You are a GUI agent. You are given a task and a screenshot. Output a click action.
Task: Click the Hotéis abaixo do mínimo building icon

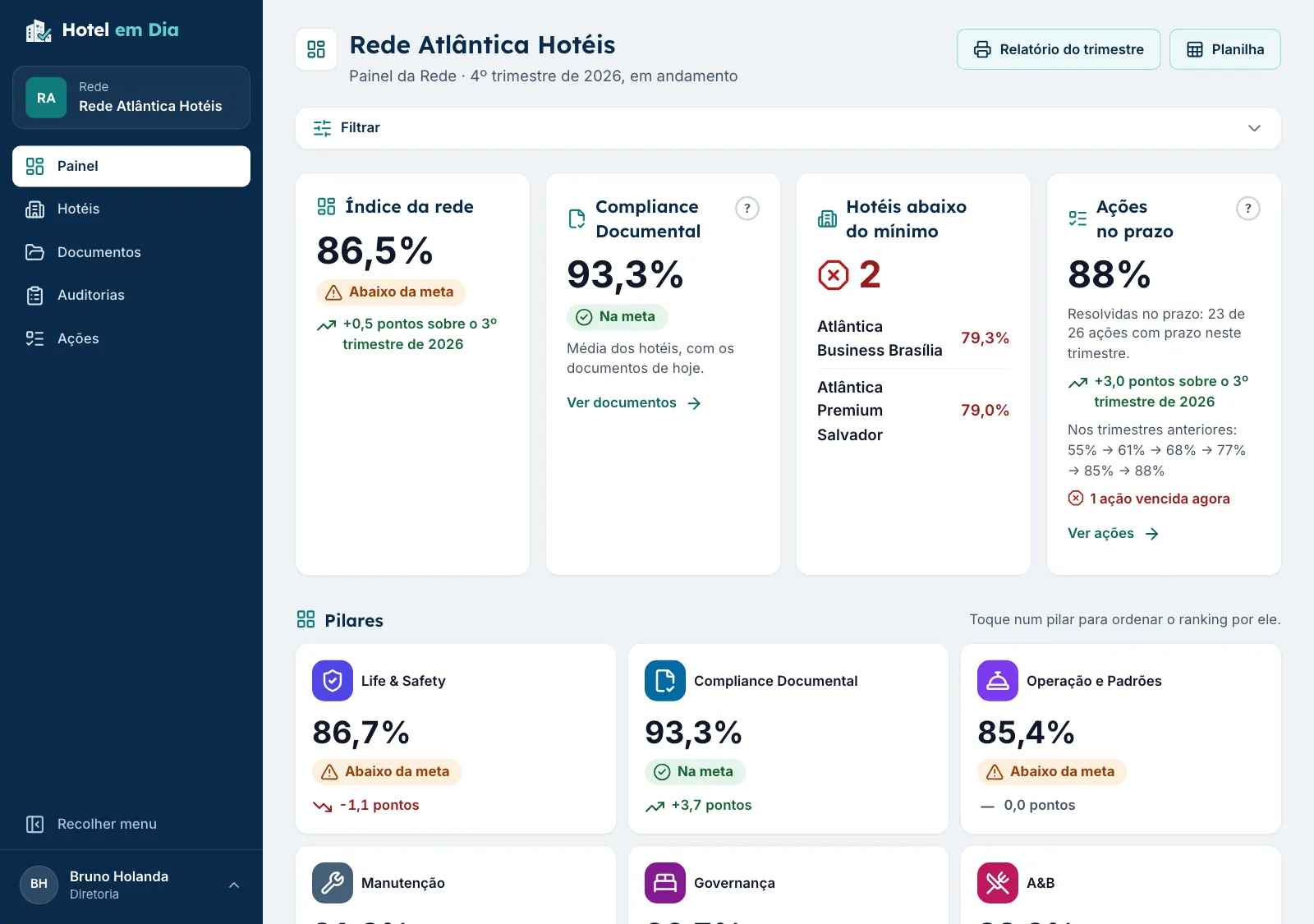coord(827,218)
